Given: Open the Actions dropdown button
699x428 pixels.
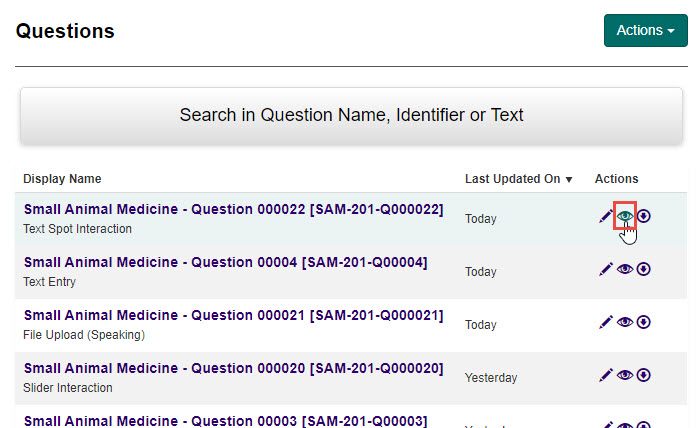Looking at the screenshot, I should pos(645,30).
